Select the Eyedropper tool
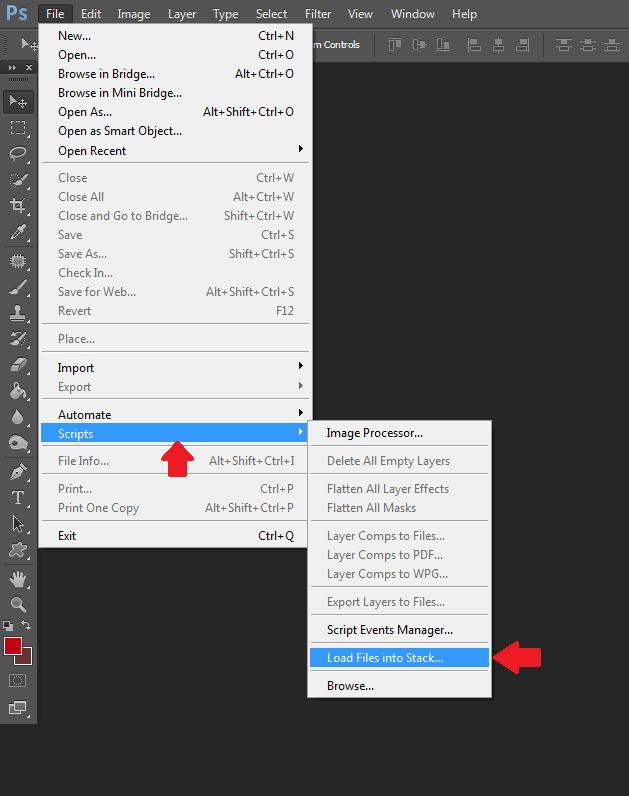Viewport: 629px width, 796px height. coord(18,232)
